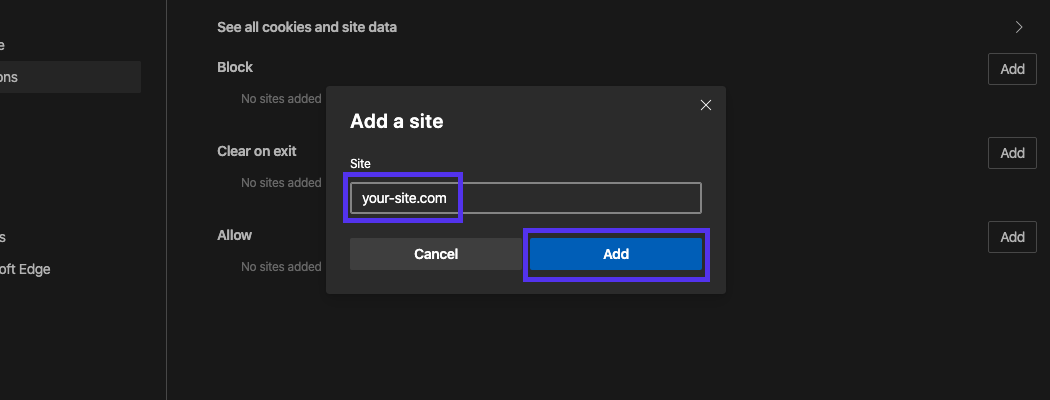The width and height of the screenshot is (1050, 400).
Task: Open the sidebar item ending in "oft Edge"
Action: (x=25, y=269)
